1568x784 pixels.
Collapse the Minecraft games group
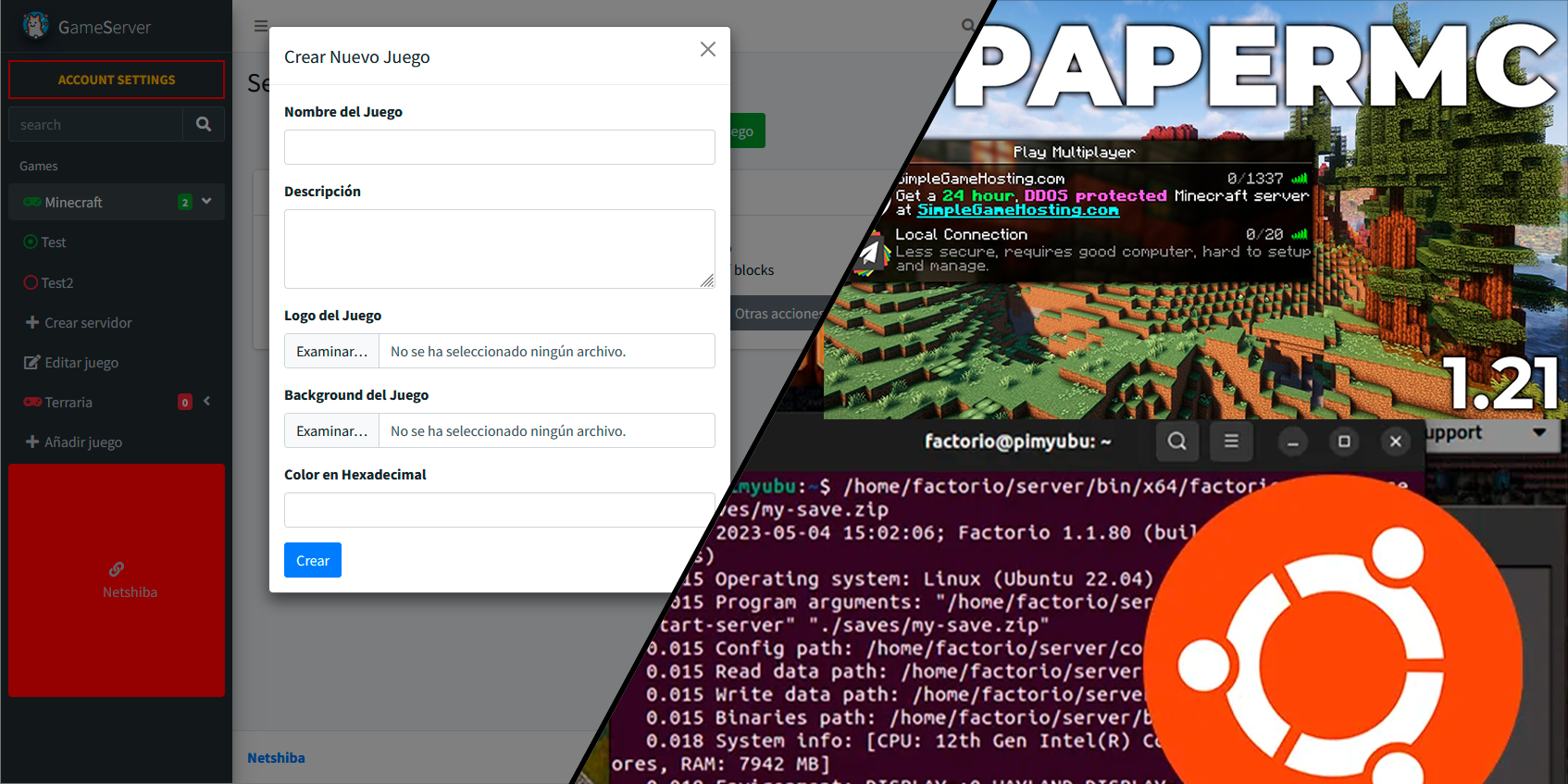(x=206, y=201)
